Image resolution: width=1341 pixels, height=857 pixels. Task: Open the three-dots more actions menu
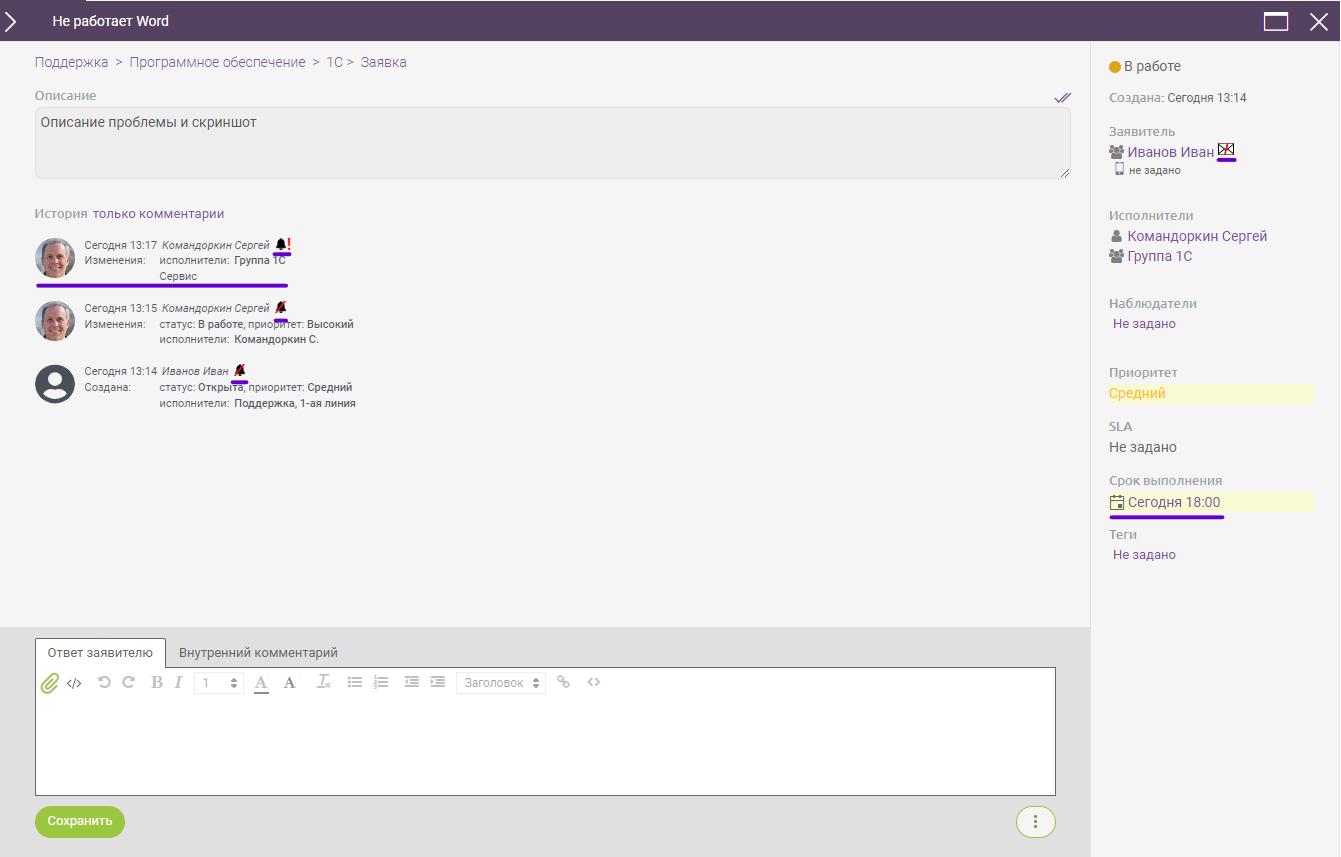coord(1035,822)
